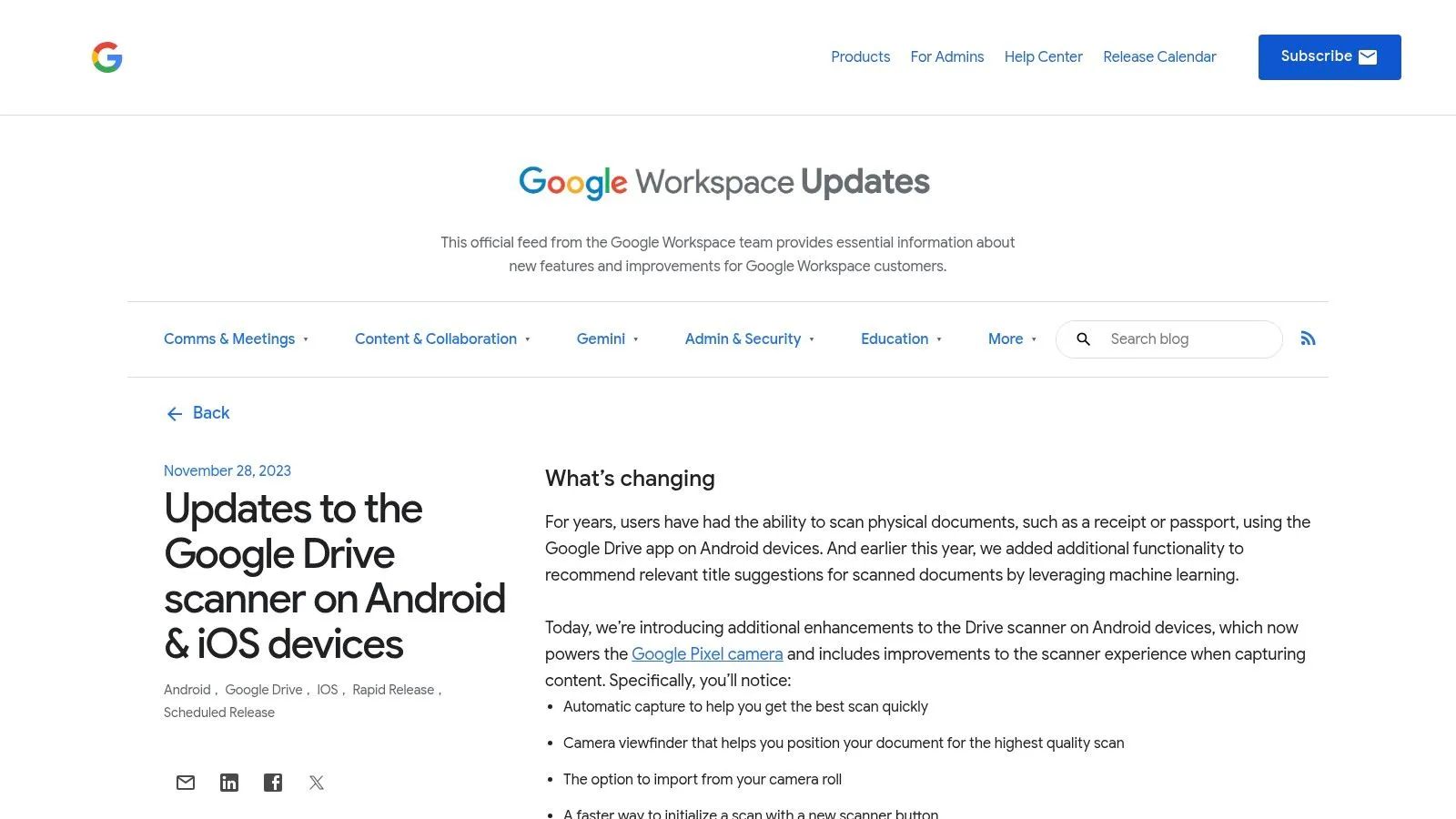Screen dimensions: 1456x819
Task: Select the Gemini navigation item
Action: tap(601, 339)
